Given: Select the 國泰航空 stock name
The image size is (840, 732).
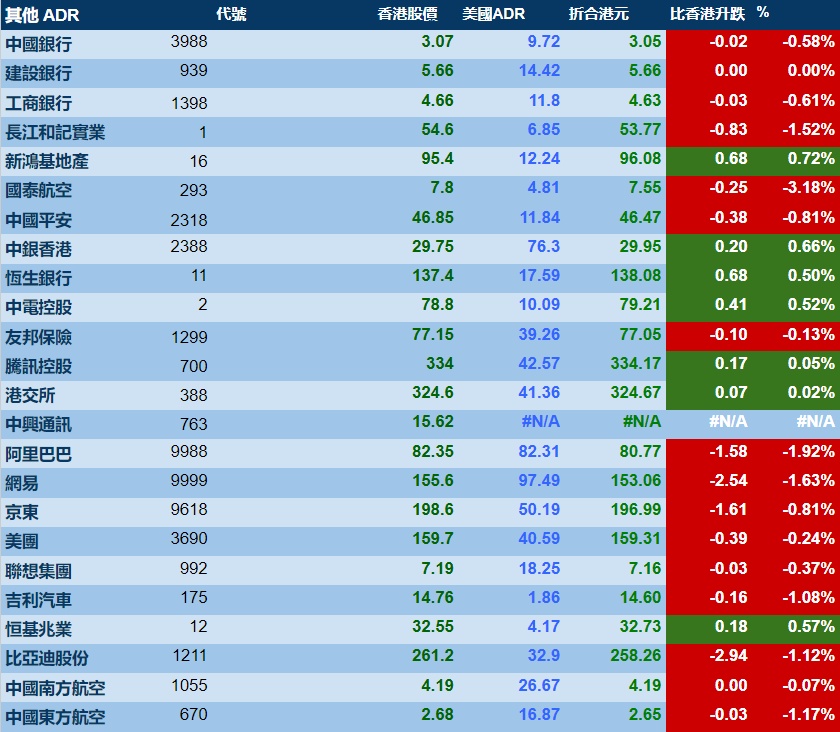Looking at the screenshot, I should coord(39,190).
